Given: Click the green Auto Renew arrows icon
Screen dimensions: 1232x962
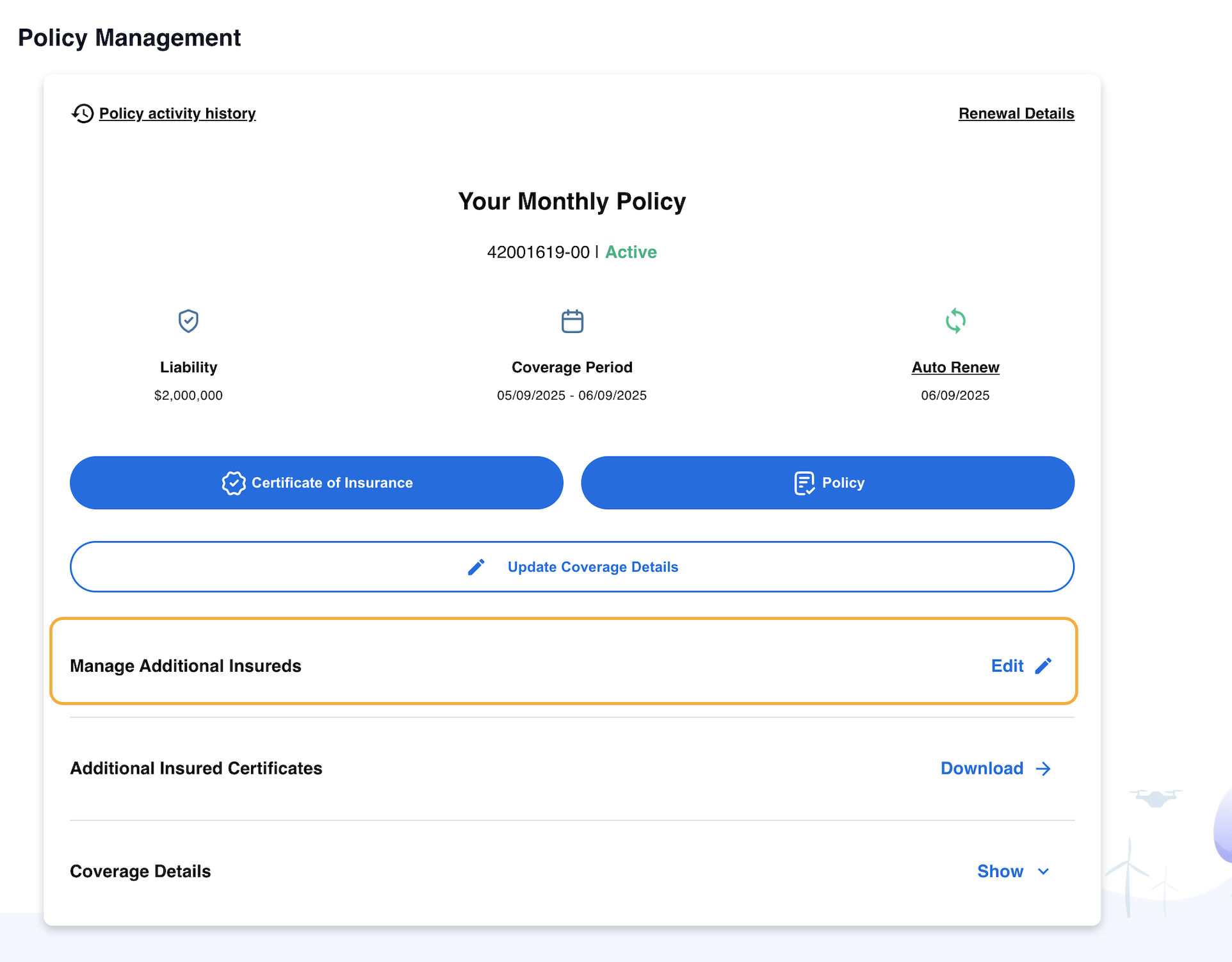Looking at the screenshot, I should pos(955,321).
